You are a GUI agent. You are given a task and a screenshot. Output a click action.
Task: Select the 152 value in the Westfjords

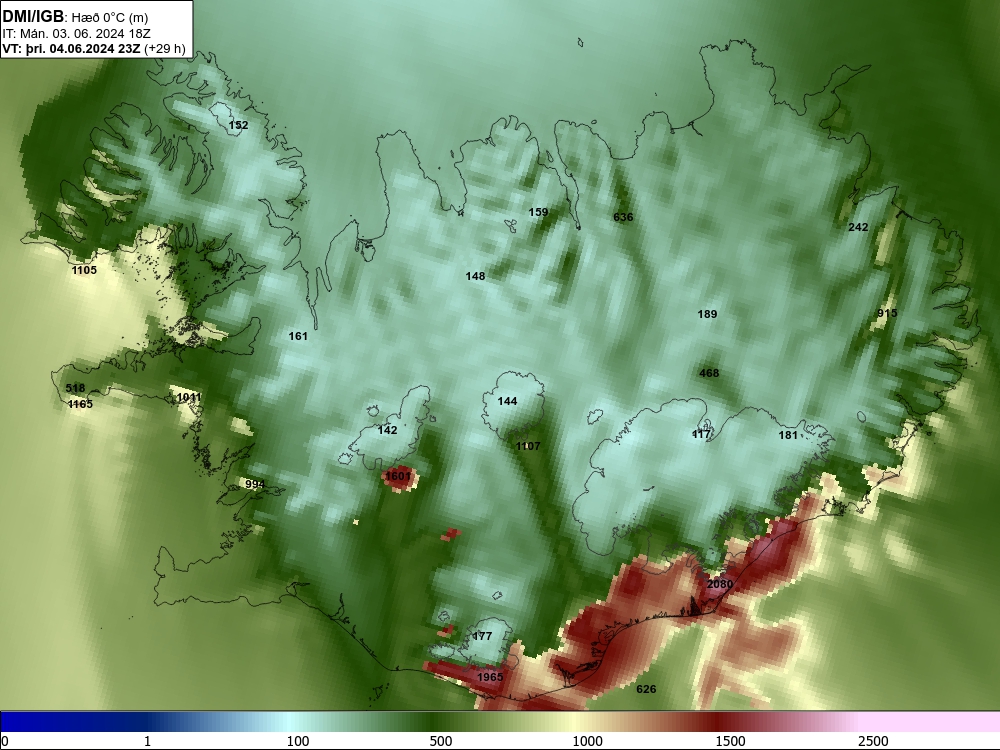239,125
